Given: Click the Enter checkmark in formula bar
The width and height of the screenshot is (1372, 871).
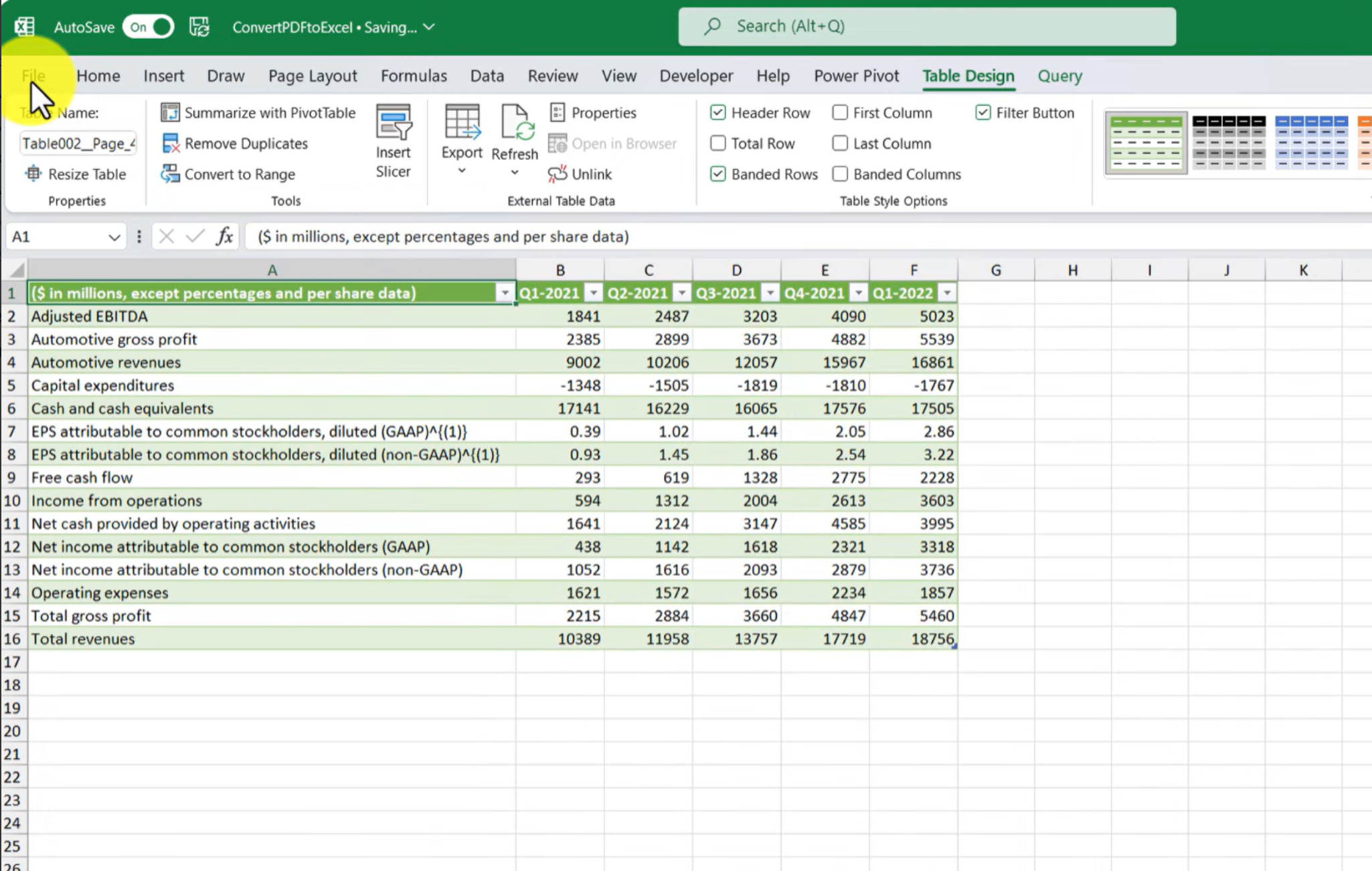Looking at the screenshot, I should click(195, 236).
